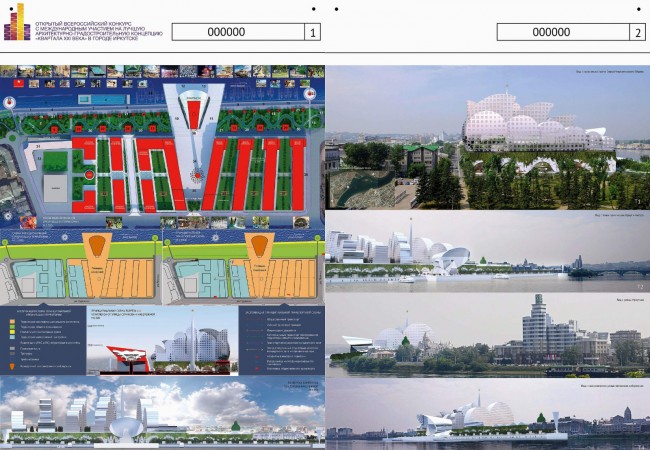
Task: Open the top rendering with domed building above park
Action: point(488,137)
